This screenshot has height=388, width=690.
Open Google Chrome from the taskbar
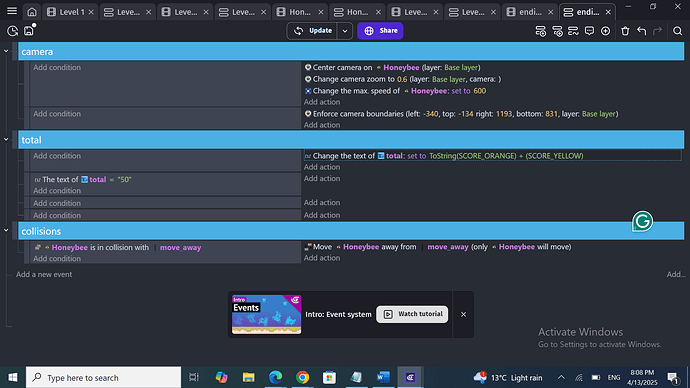(302, 377)
